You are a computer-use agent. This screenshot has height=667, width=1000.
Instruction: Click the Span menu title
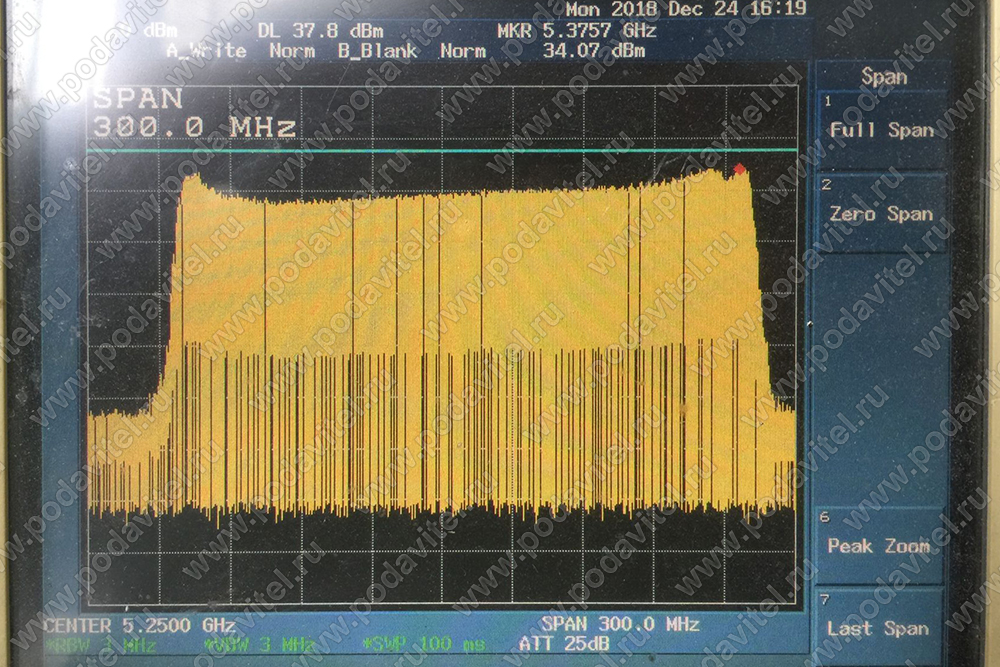[x=884, y=77]
